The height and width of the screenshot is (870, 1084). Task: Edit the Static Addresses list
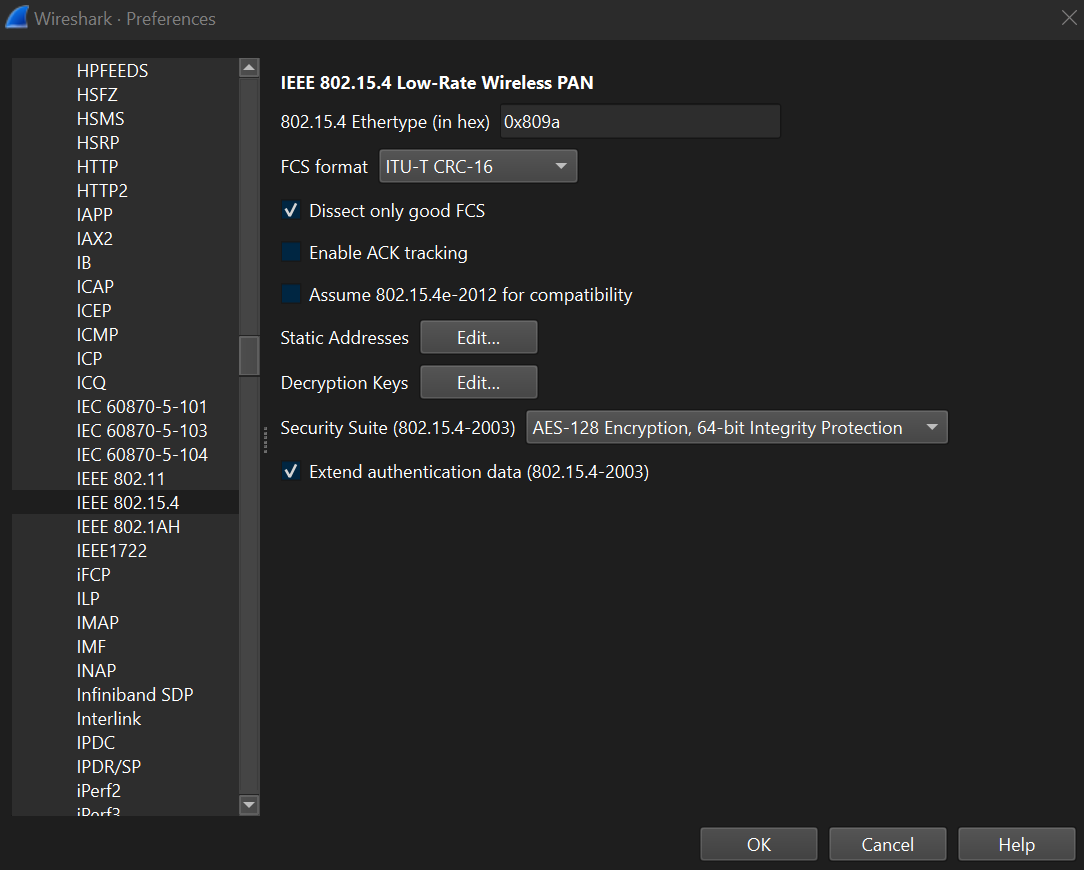coord(478,337)
